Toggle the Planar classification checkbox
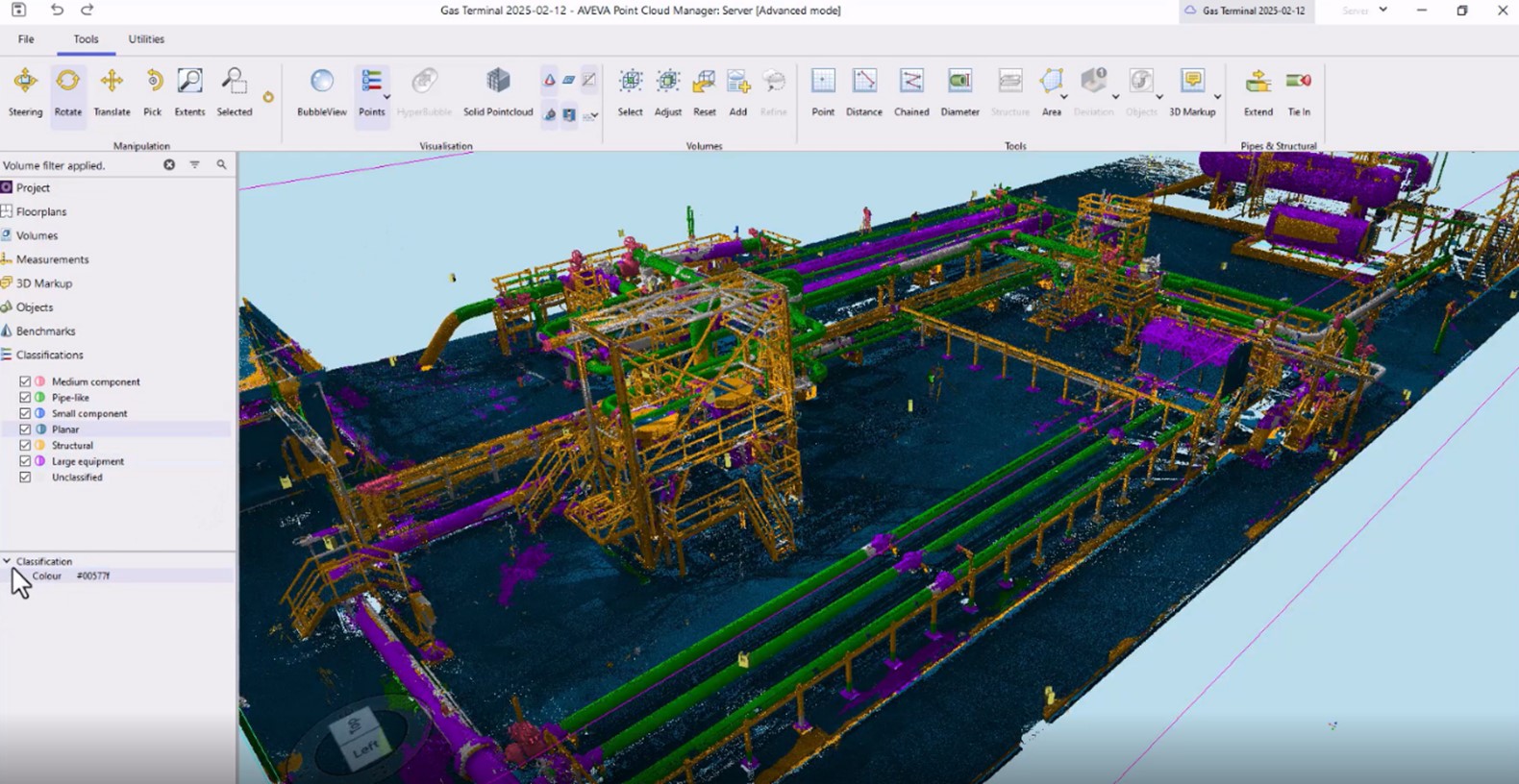Screen dimensions: 1519x784 click(25, 429)
